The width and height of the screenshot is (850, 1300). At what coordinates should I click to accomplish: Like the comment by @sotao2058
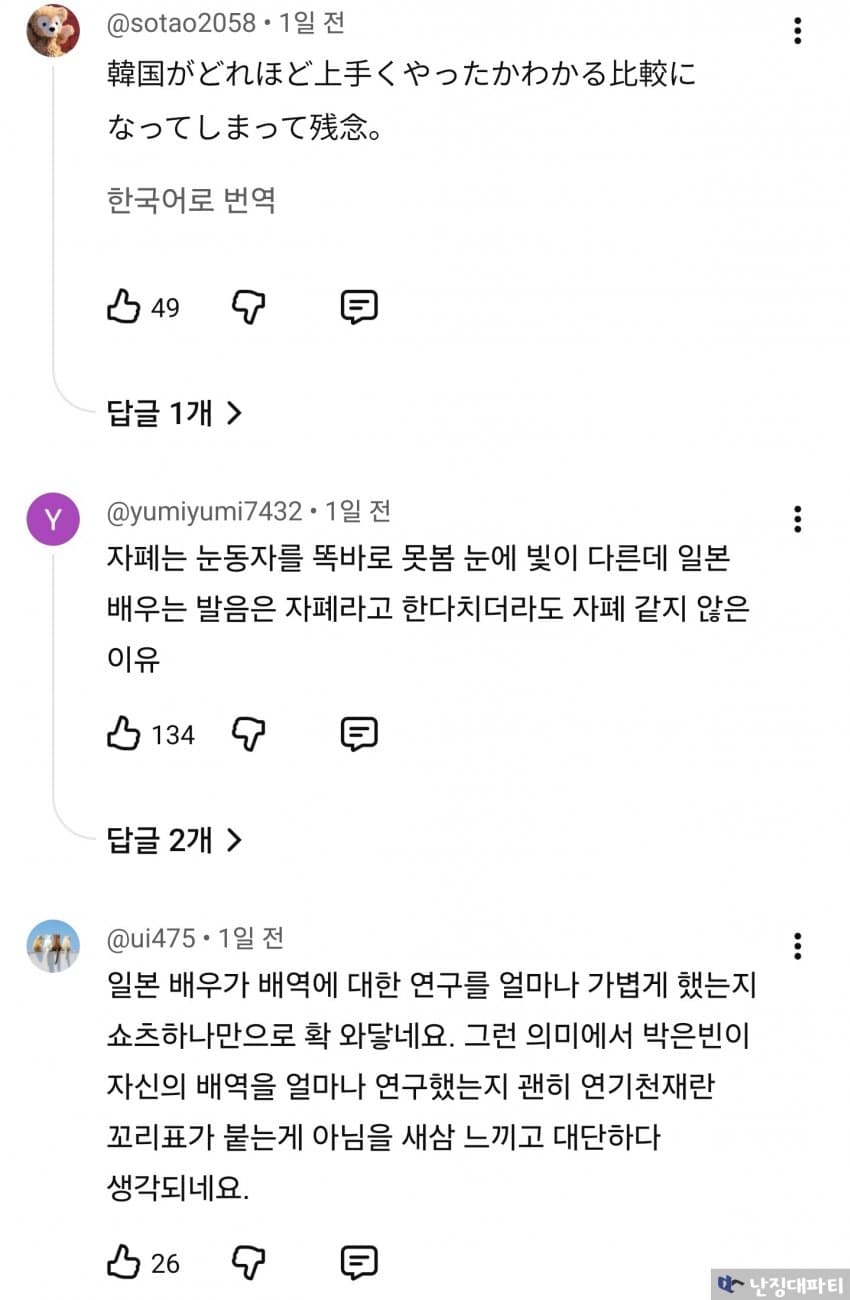pos(123,307)
